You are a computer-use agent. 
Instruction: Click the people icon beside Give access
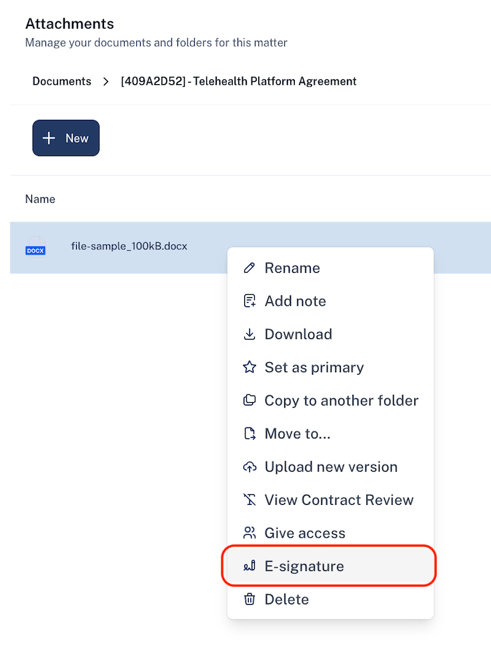(x=249, y=533)
